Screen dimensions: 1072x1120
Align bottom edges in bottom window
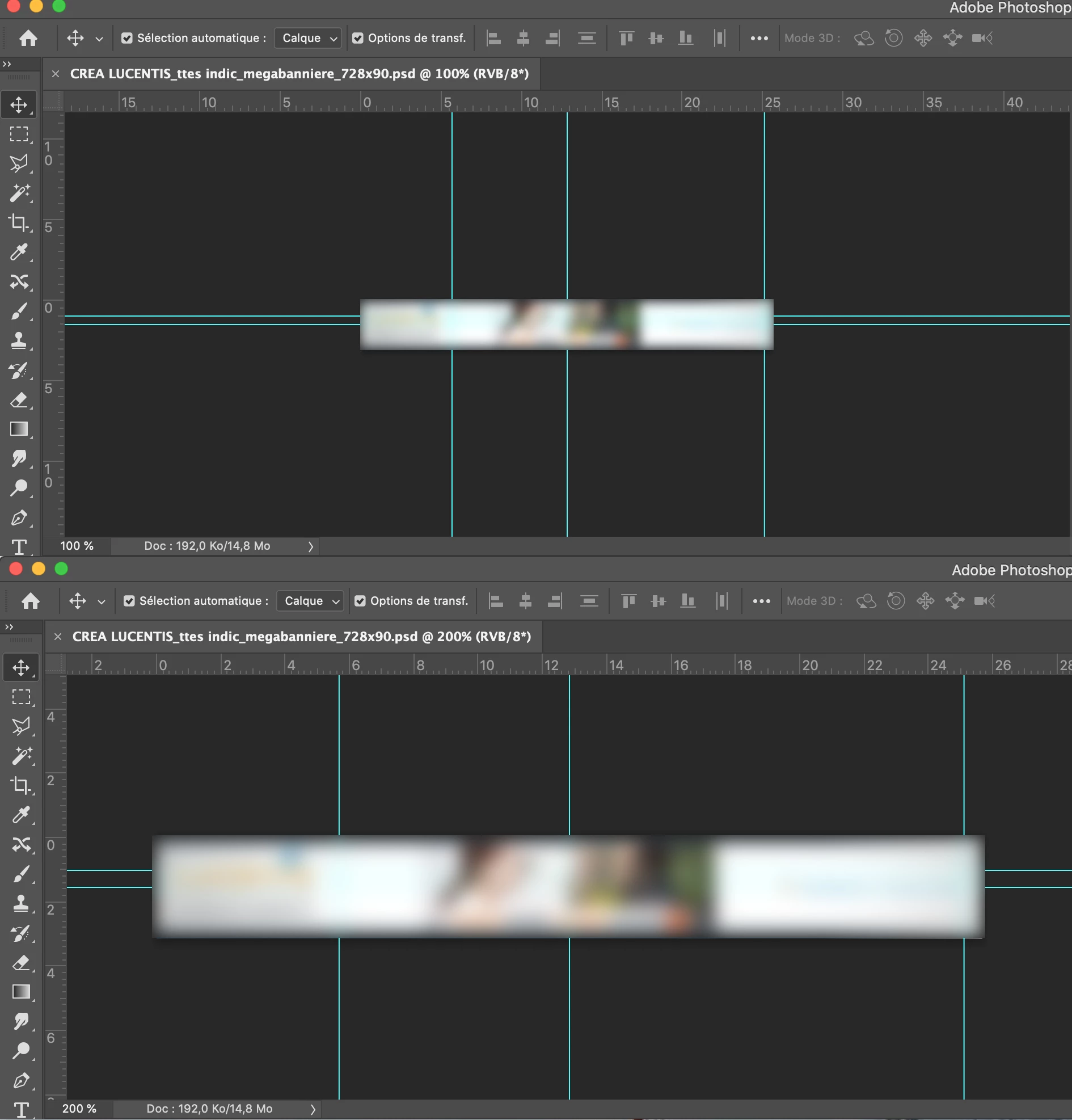click(x=688, y=601)
